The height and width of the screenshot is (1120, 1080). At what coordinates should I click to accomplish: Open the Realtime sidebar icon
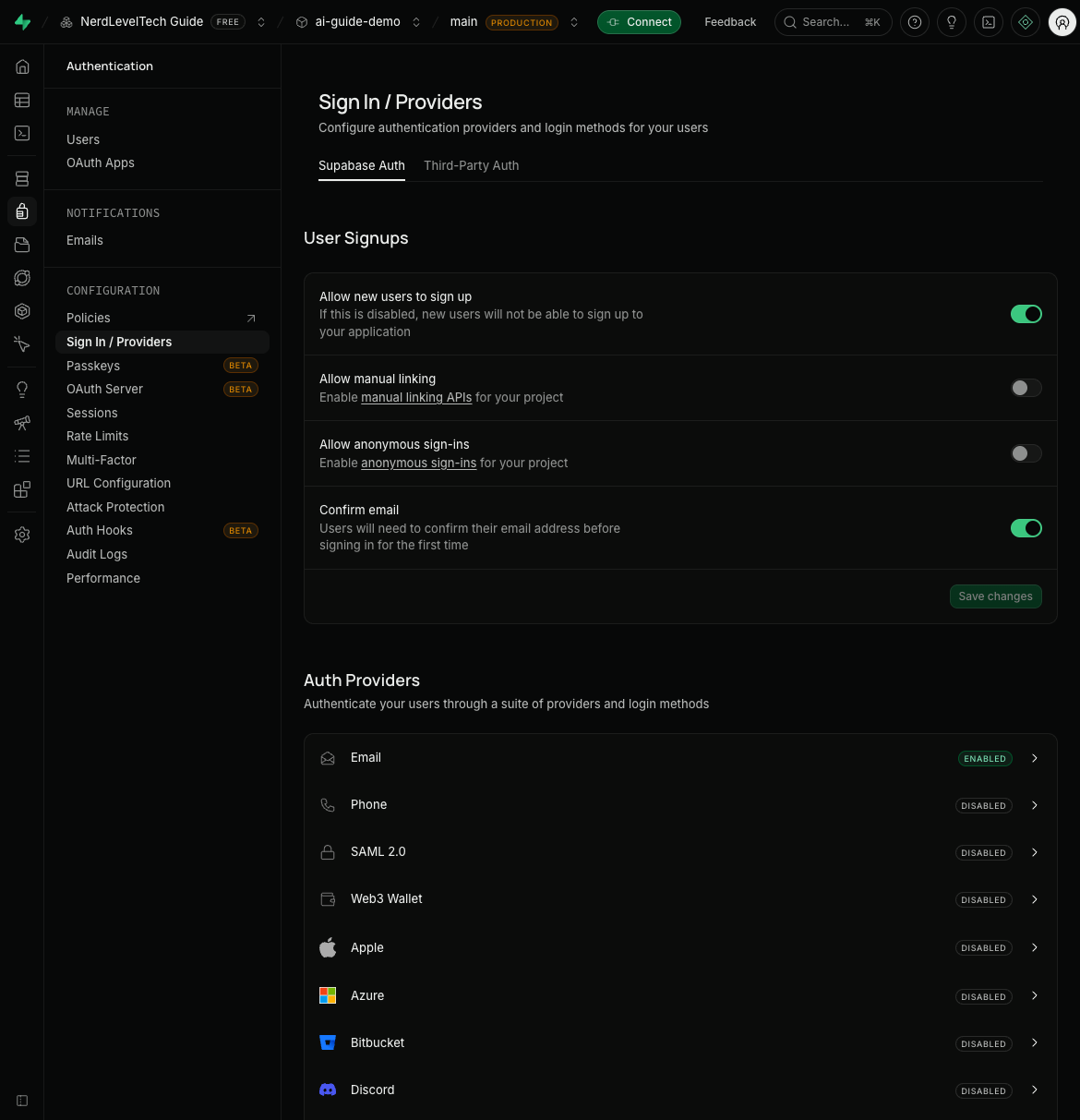tap(22, 344)
